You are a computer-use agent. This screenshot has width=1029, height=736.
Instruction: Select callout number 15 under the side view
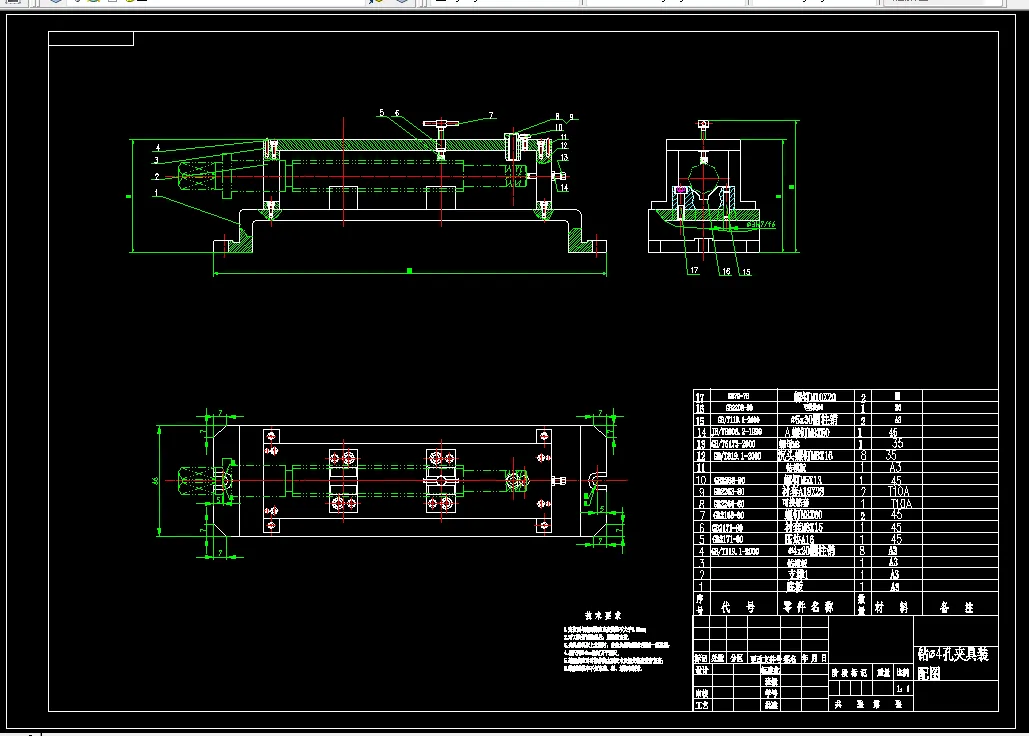(x=746, y=272)
